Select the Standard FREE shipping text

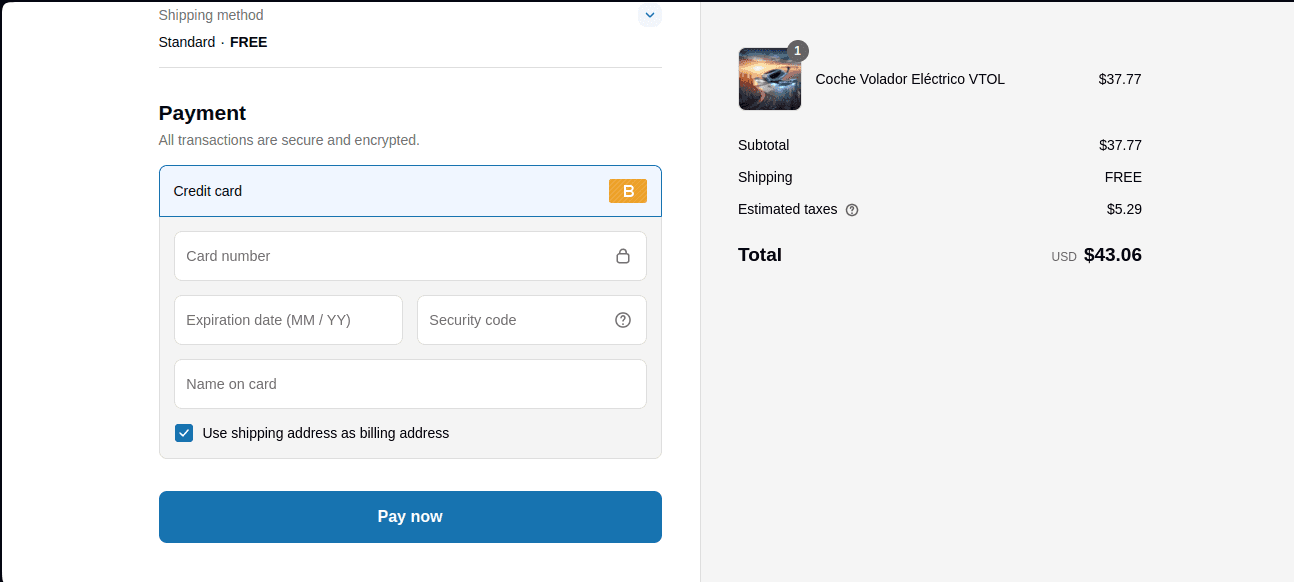(x=213, y=42)
